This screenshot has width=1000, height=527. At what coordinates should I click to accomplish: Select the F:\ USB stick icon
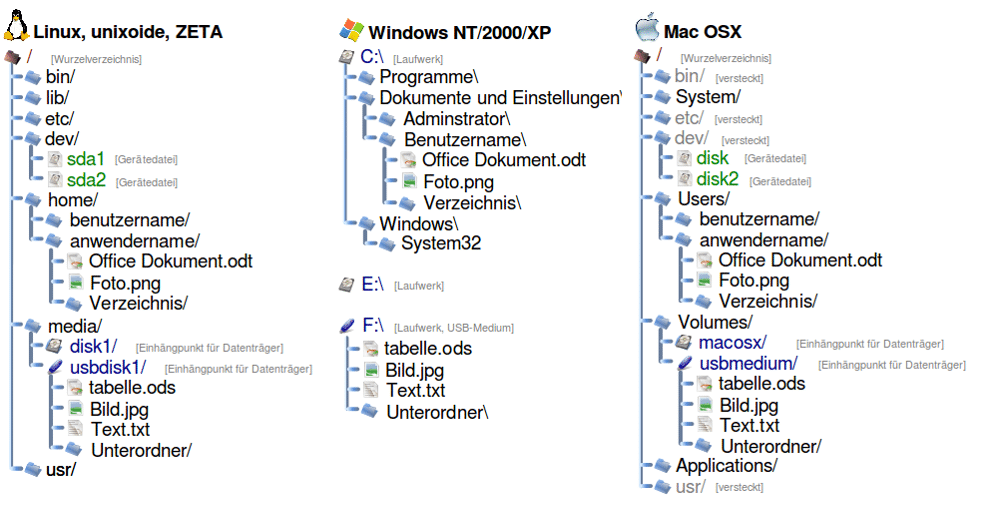348,327
